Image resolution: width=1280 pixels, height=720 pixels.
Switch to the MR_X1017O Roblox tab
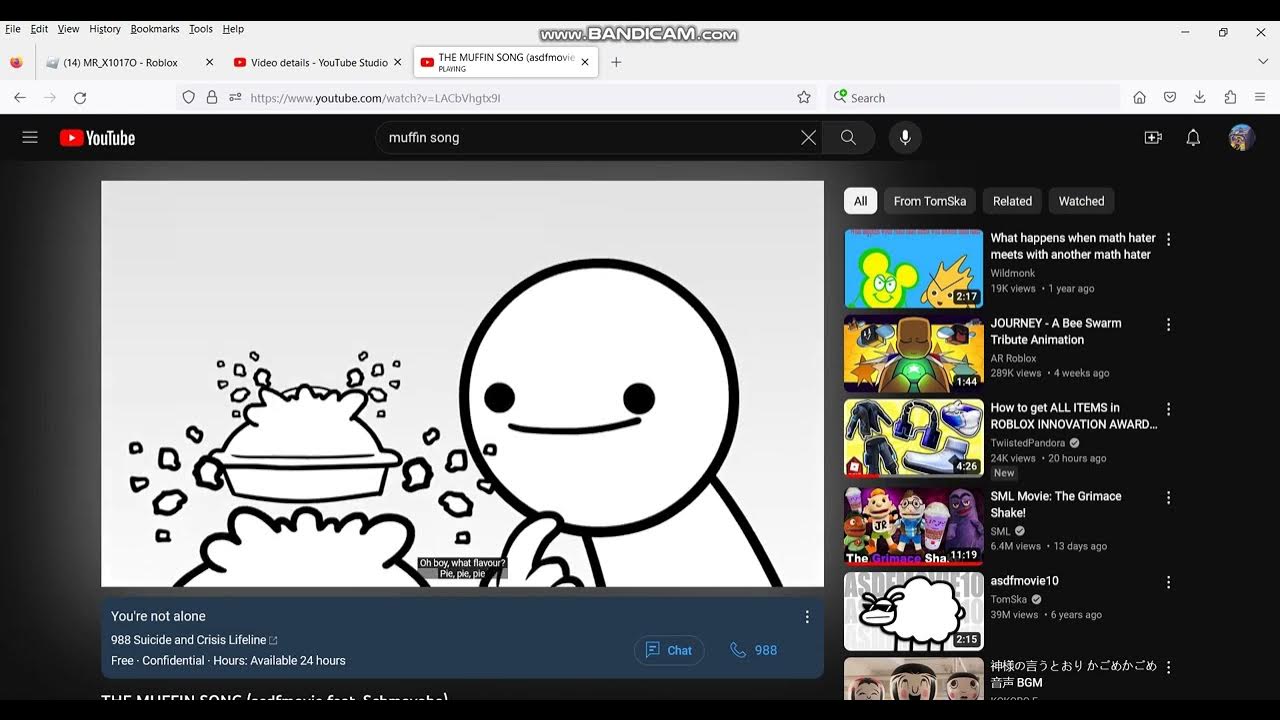[129, 62]
